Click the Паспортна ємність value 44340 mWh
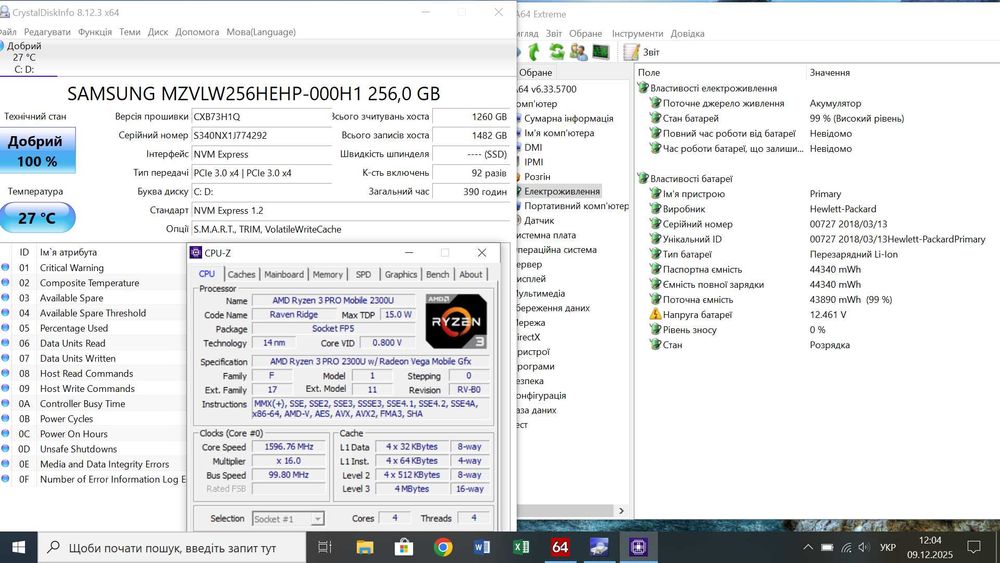Screen dimensions: 1000x563 point(835,270)
